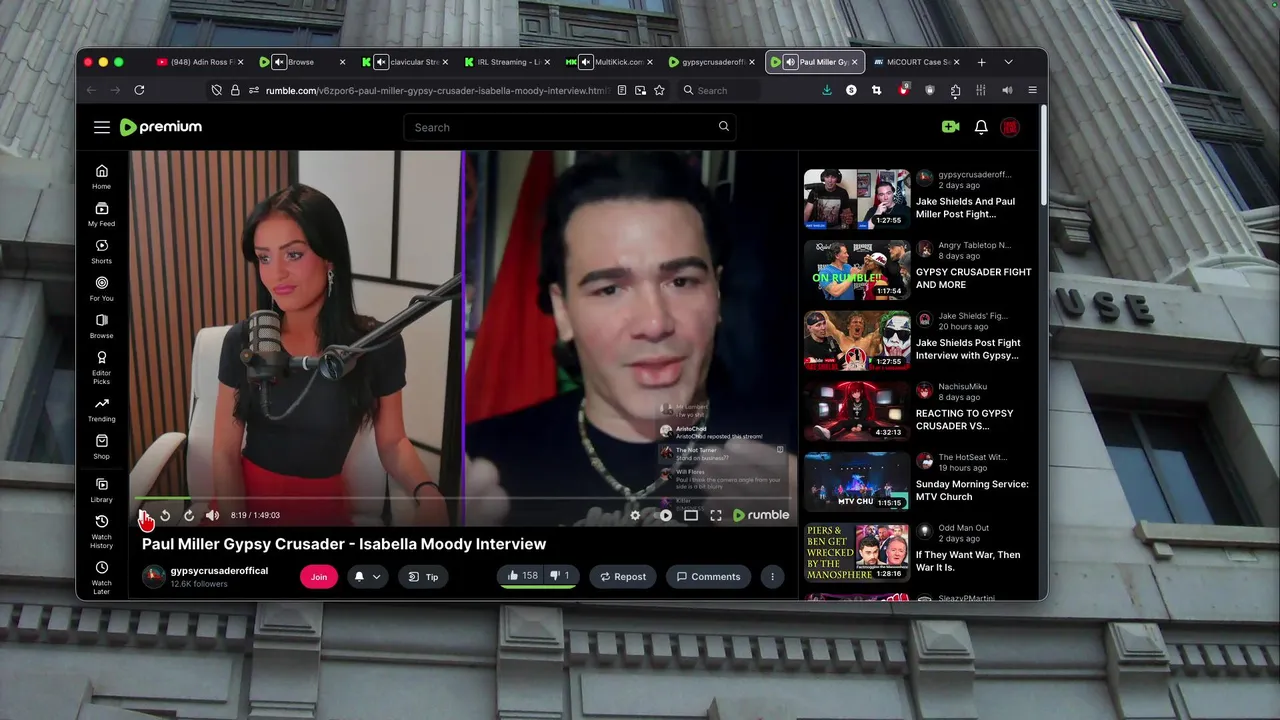1280x720 pixels.
Task: Open Trending in the sidebar
Action: click(x=102, y=410)
